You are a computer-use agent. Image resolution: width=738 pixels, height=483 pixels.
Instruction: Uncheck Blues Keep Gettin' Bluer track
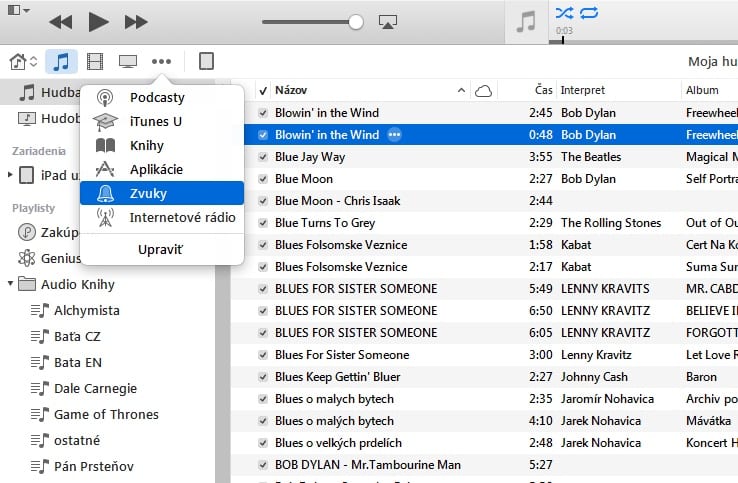coord(263,377)
